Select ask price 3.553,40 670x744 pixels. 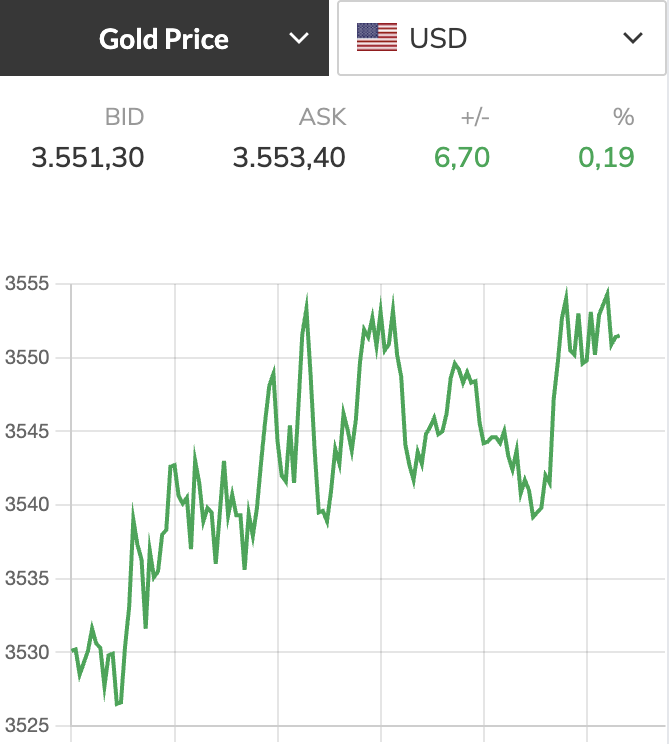(x=289, y=158)
